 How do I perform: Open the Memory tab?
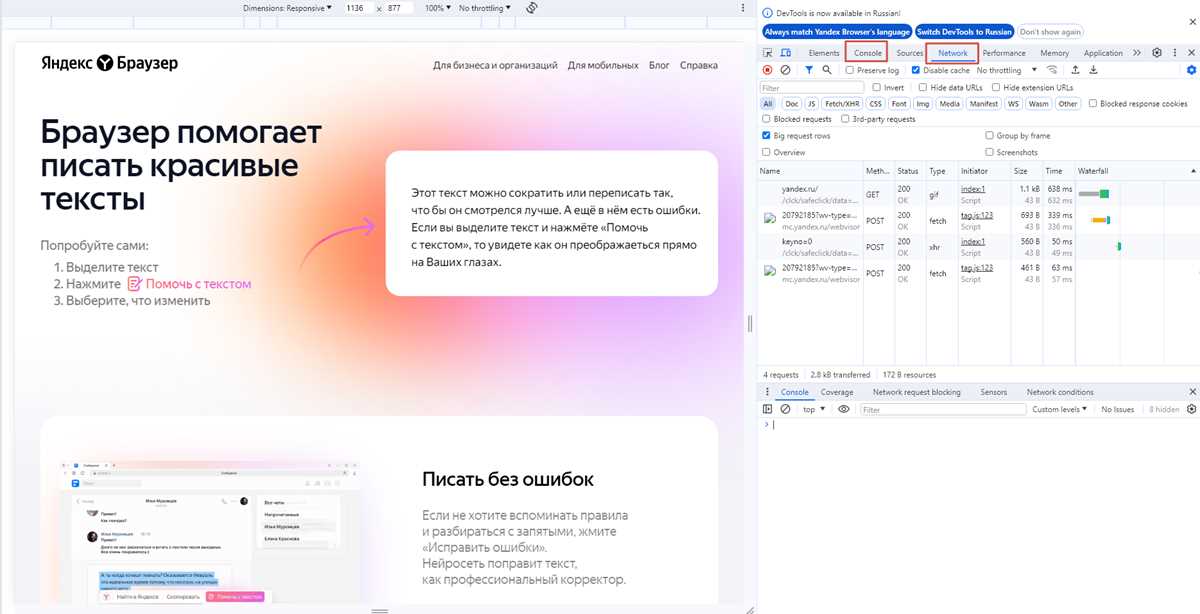[x=1054, y=53]
